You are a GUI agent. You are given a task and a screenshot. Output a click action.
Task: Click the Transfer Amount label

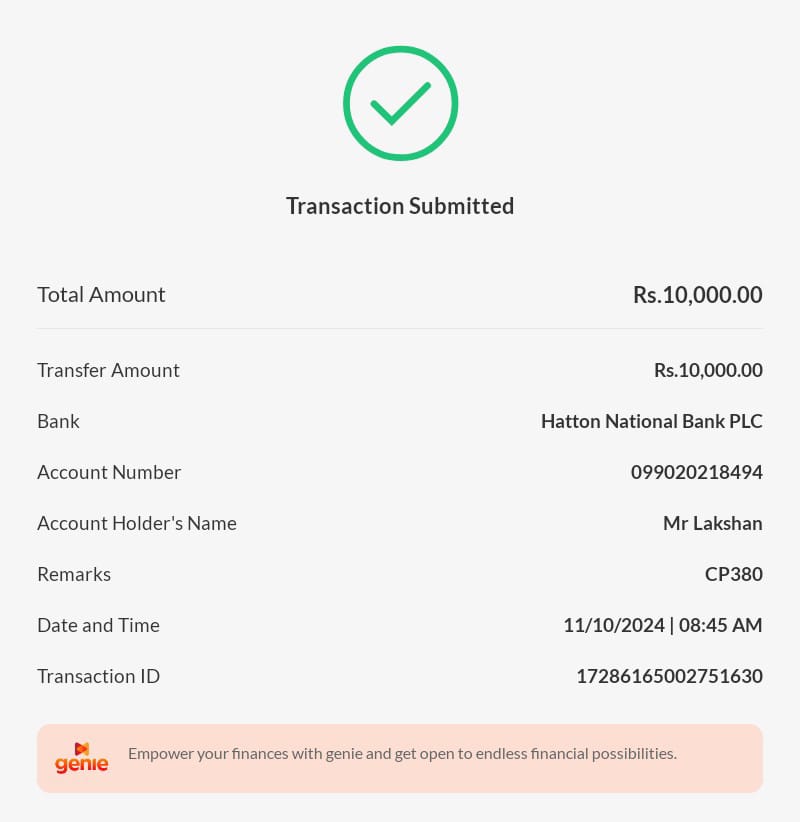[108, 370]
